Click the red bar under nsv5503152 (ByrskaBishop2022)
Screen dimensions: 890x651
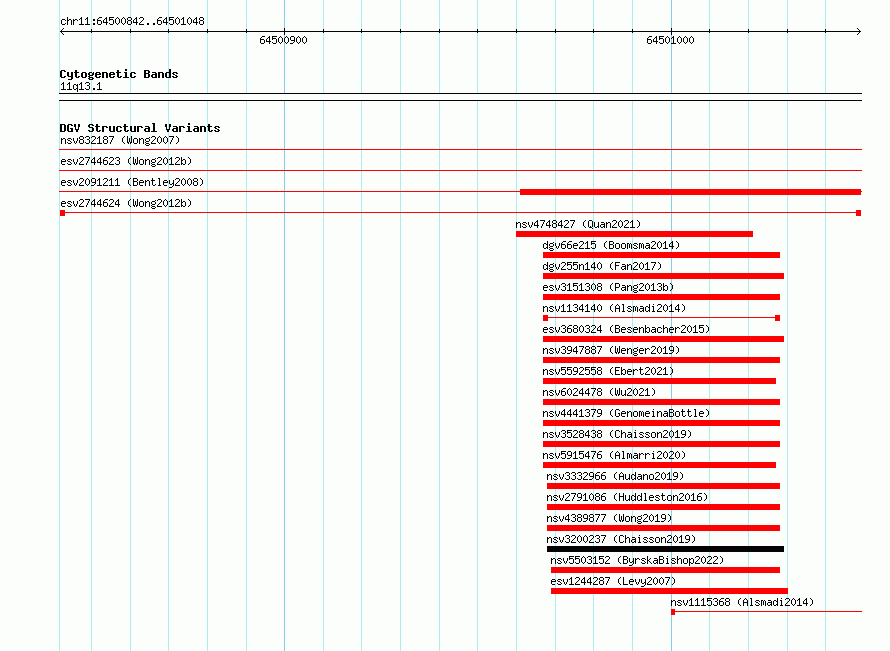(665, 570)
